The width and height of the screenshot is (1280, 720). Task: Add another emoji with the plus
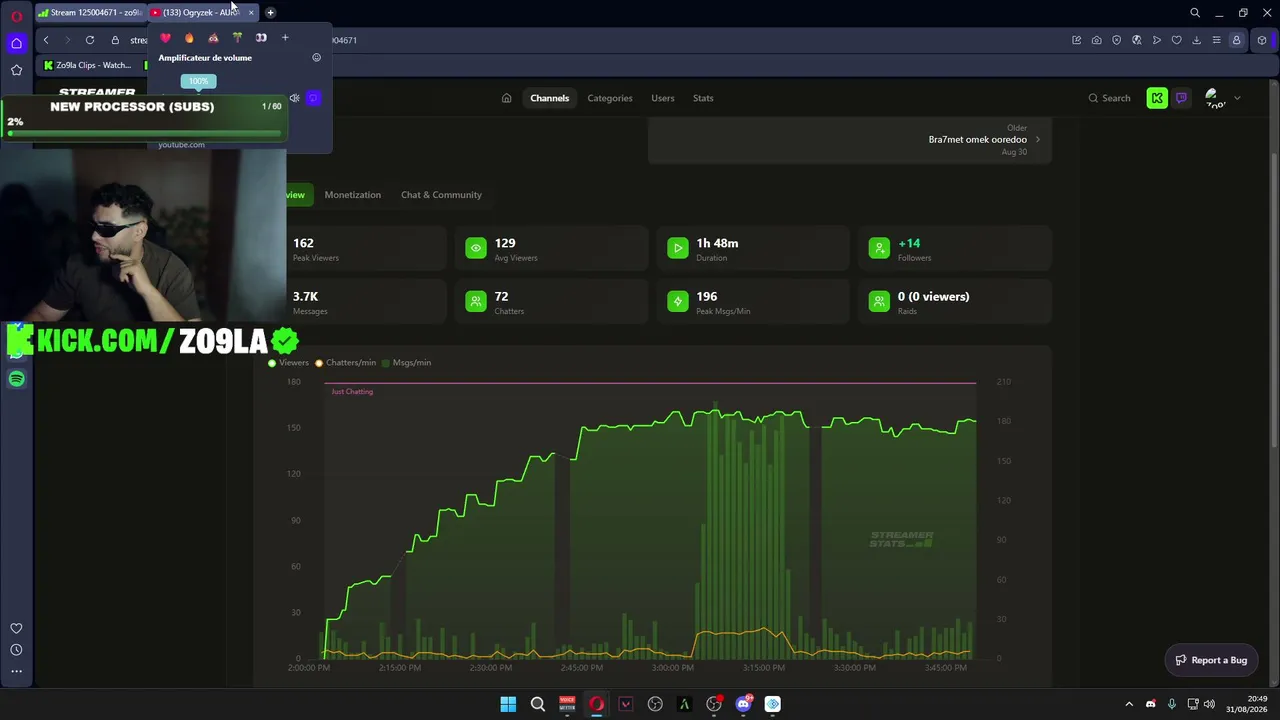click(x=285, y=38)
